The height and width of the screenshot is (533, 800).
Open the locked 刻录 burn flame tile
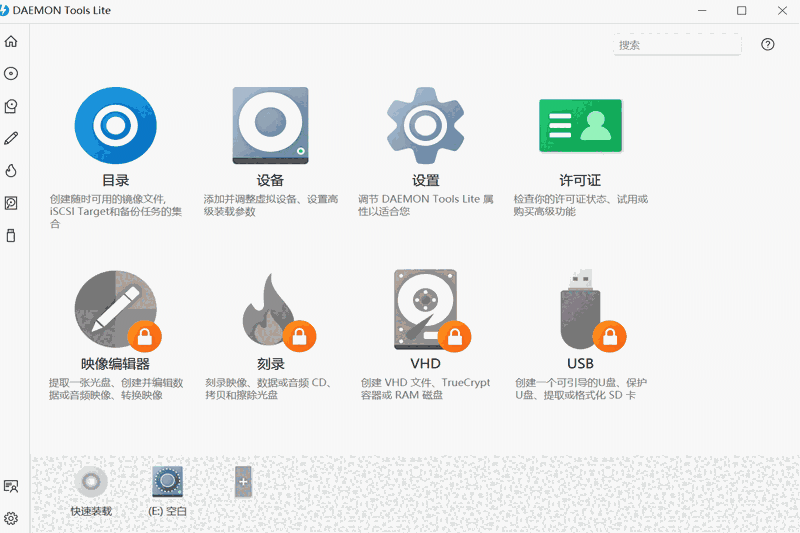tap(278, 311)
